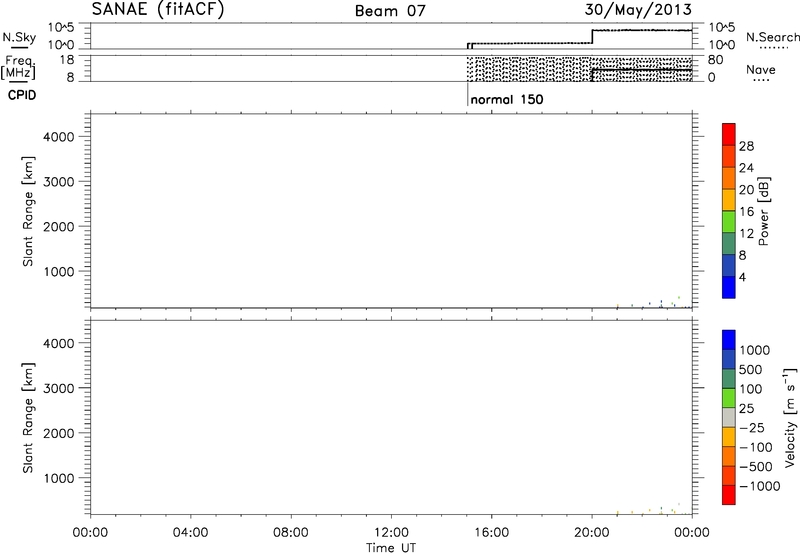Click the green power echo dot near midnight
This screenshot has width=800, height=554.
[679, 297]
